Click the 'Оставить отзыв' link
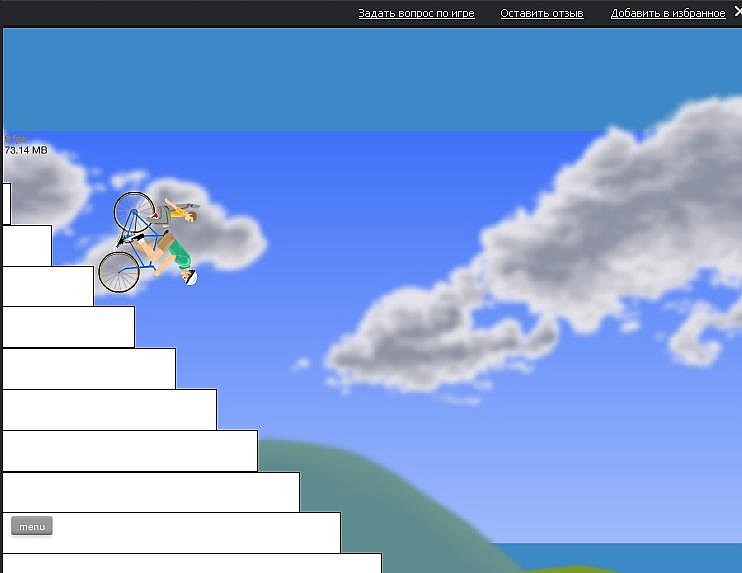This screenshot has width=742, height=573. click(542, 13)
